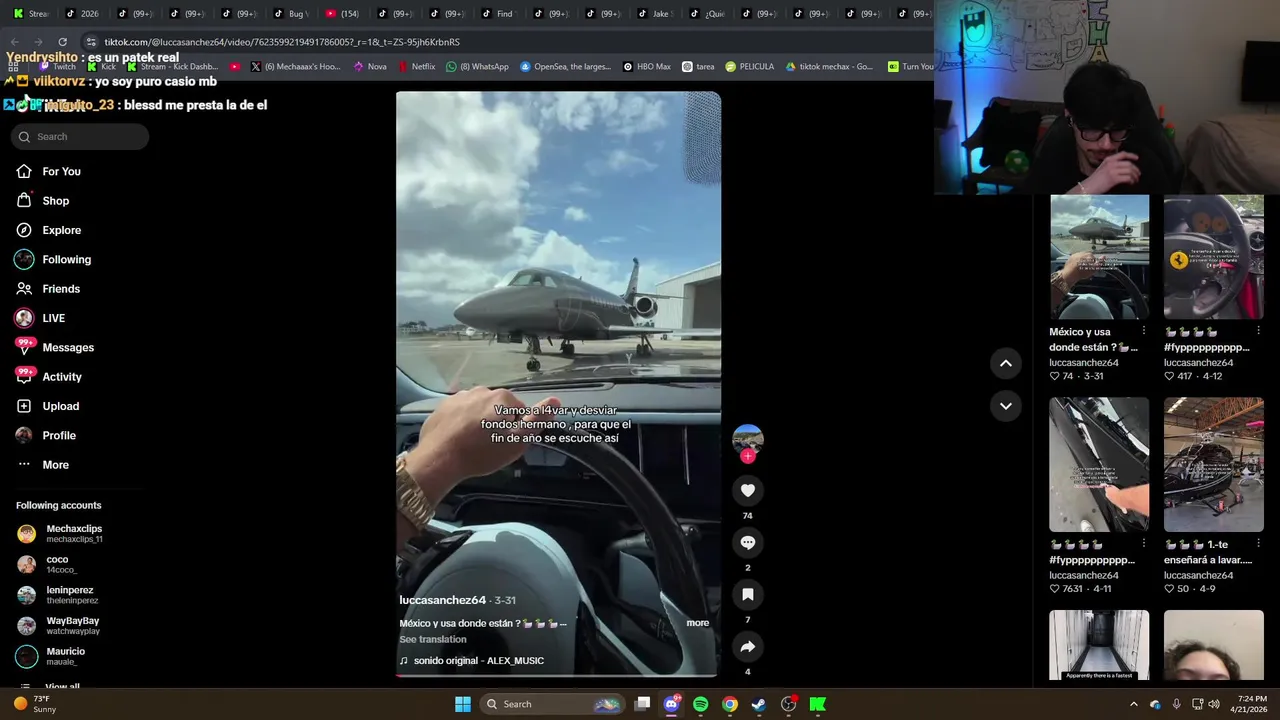This screenshot has width=1280, height=720.
Task: Open options for the '1.-te enseñará' card
Action: pos(1258,543)
